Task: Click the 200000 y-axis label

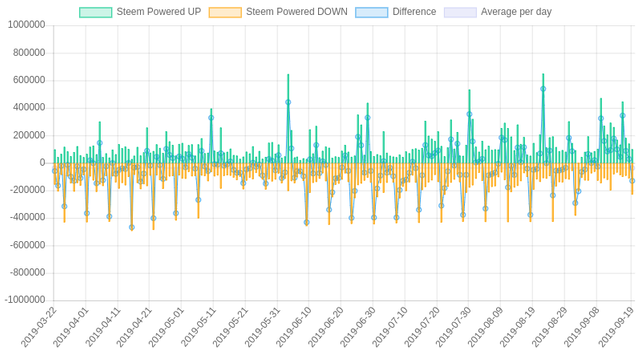Action: [x=29, y=135]
